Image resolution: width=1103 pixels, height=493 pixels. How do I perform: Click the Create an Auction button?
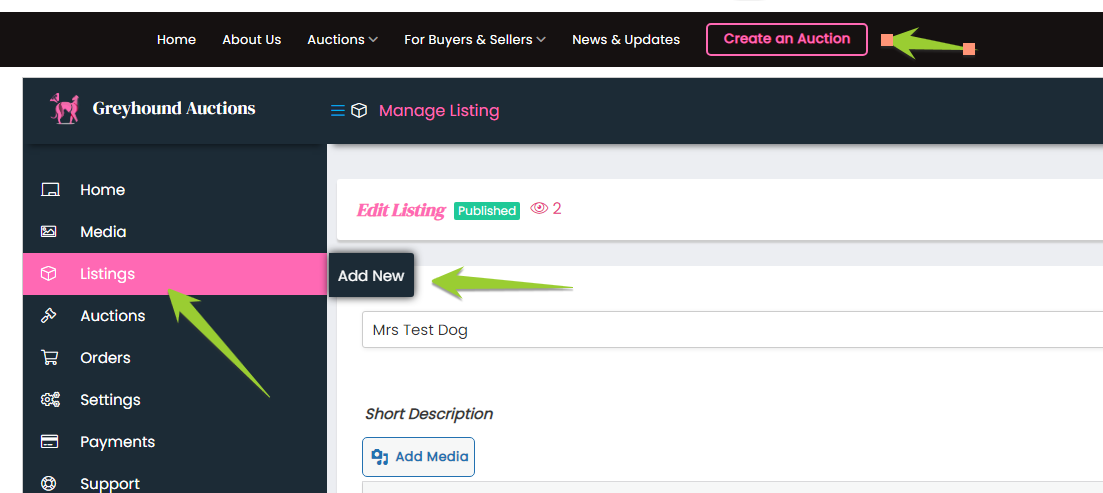pyautogui.click(x=786, y=39)
